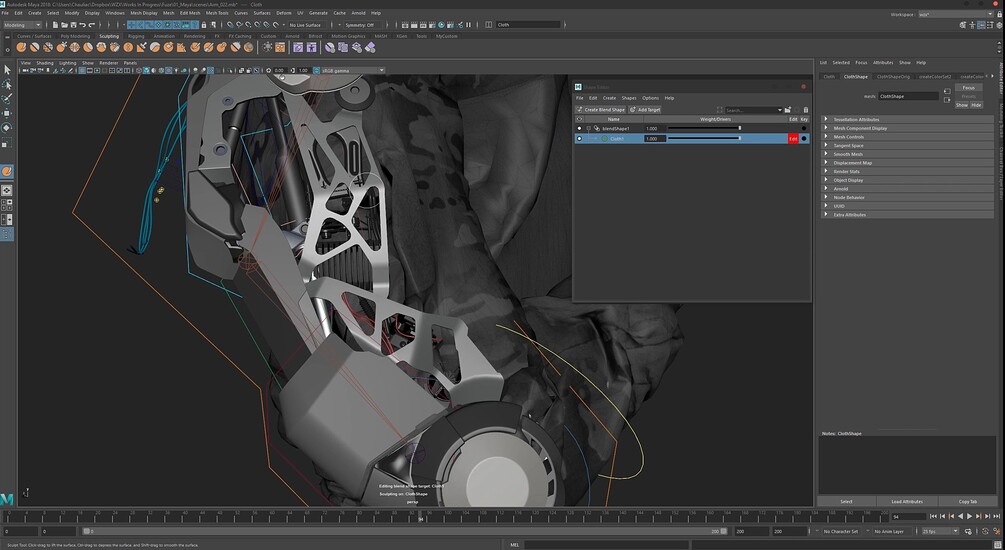Image resolution: width=1005 pixels, height=550 pixels.
Task: Toggle visibility circle for Cloth1 target
Action: point(579,139)
